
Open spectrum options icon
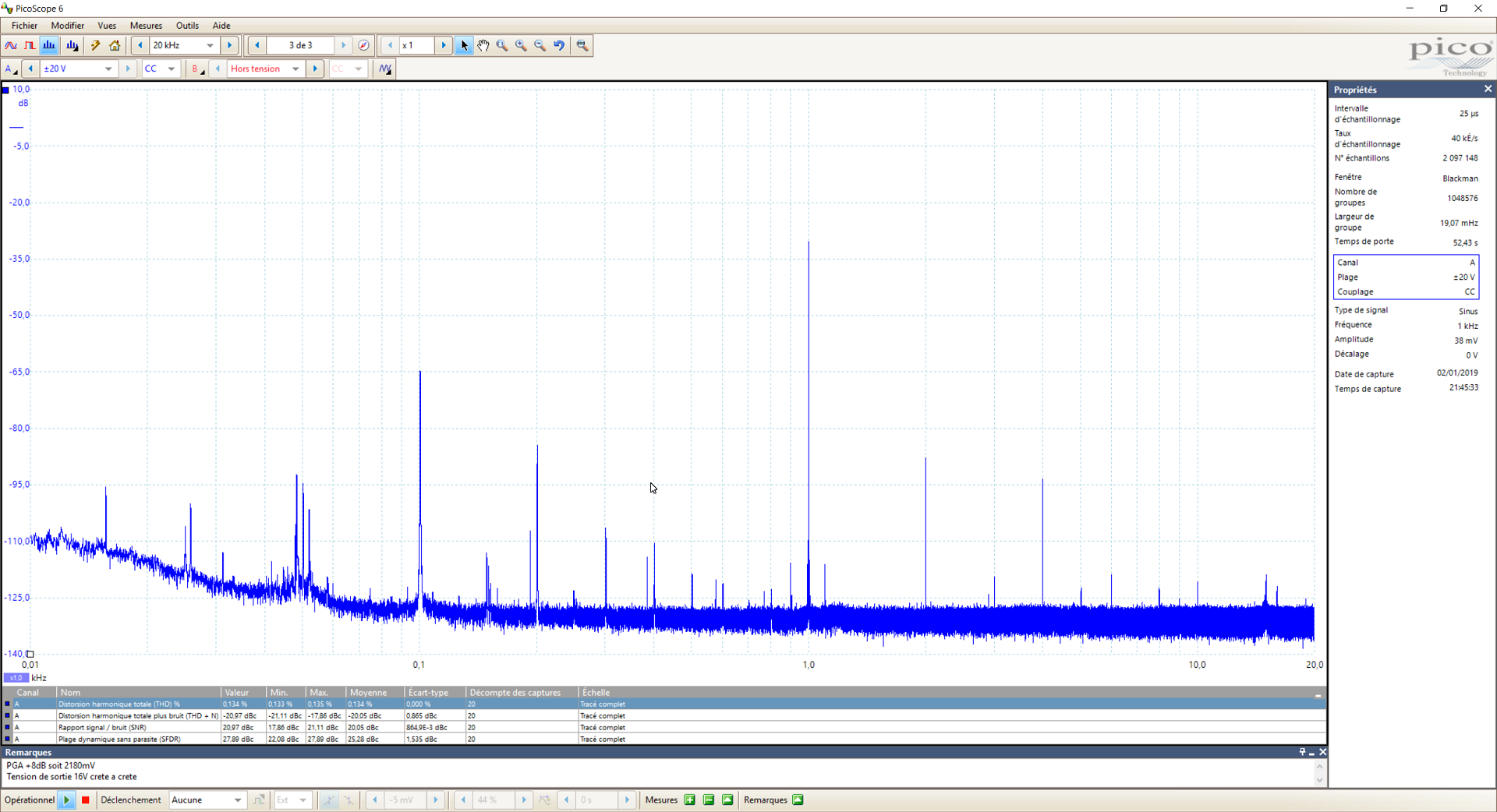pos(73,45)
